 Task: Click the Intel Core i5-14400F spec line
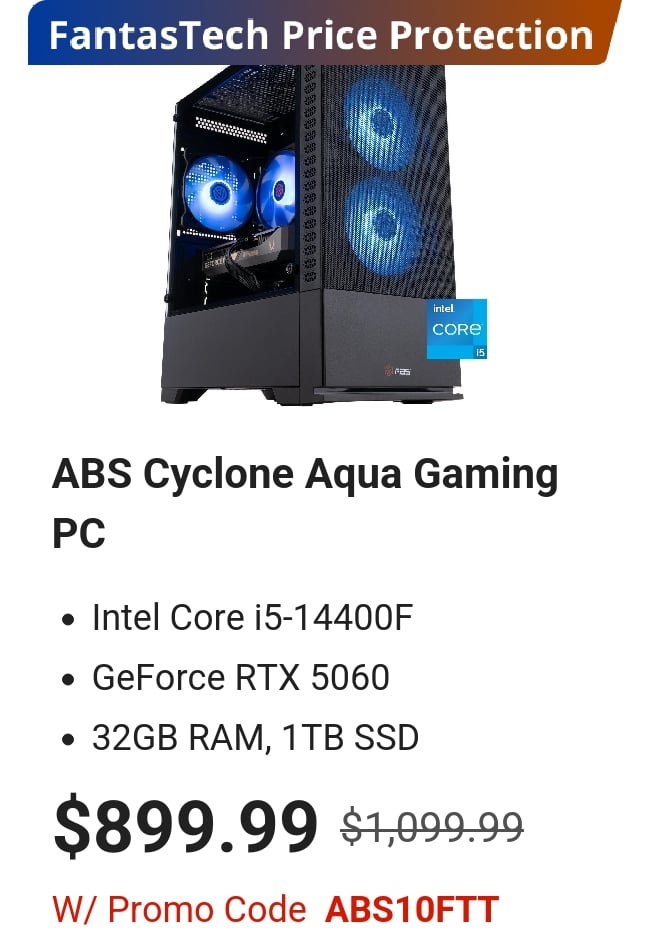tap(253, 617)
